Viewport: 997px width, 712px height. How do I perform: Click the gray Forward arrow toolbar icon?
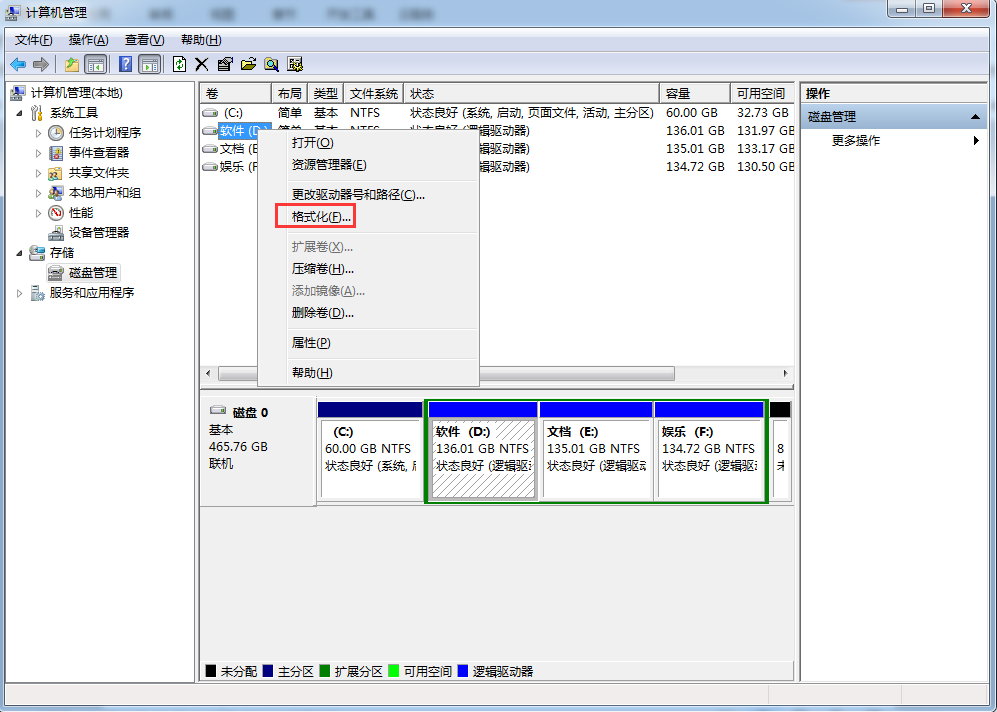click(41, 64)
